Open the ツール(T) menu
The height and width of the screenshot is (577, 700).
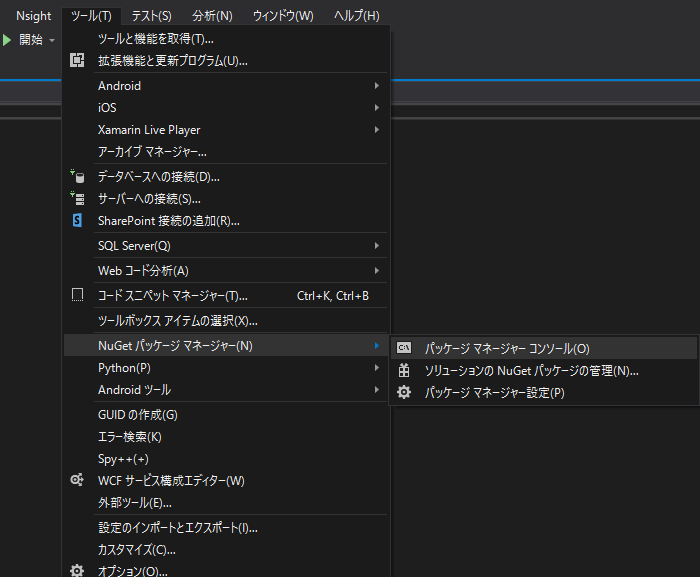point(91,16)
